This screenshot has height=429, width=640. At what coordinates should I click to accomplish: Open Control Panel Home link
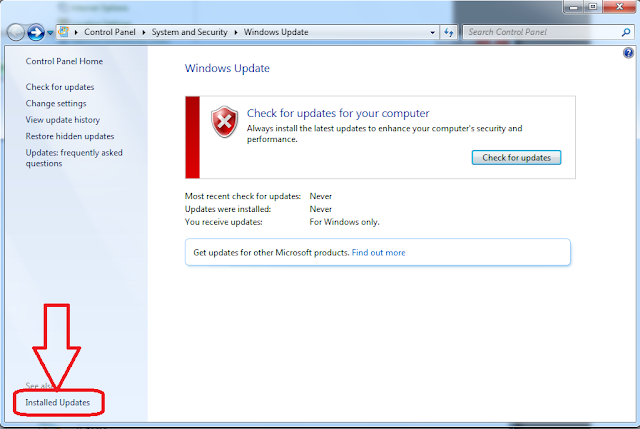[64, 61]
